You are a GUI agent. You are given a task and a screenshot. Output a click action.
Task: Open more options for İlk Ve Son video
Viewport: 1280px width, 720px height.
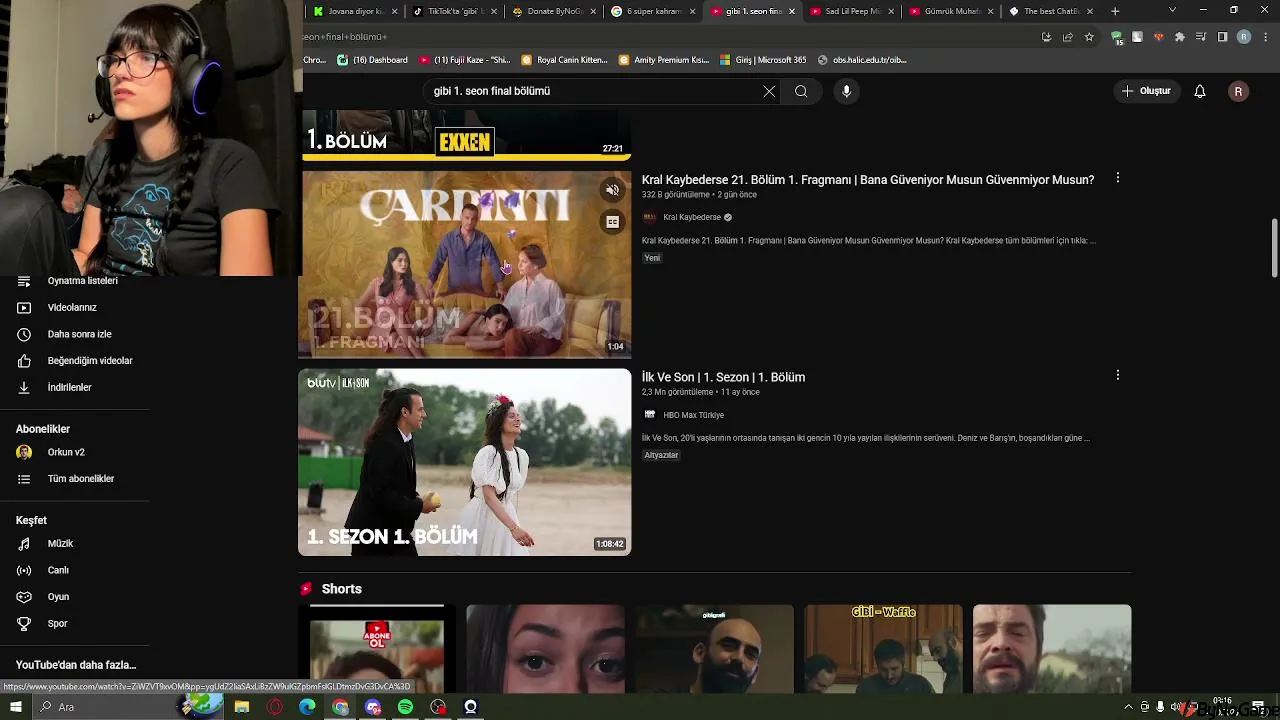[1118, 375]
